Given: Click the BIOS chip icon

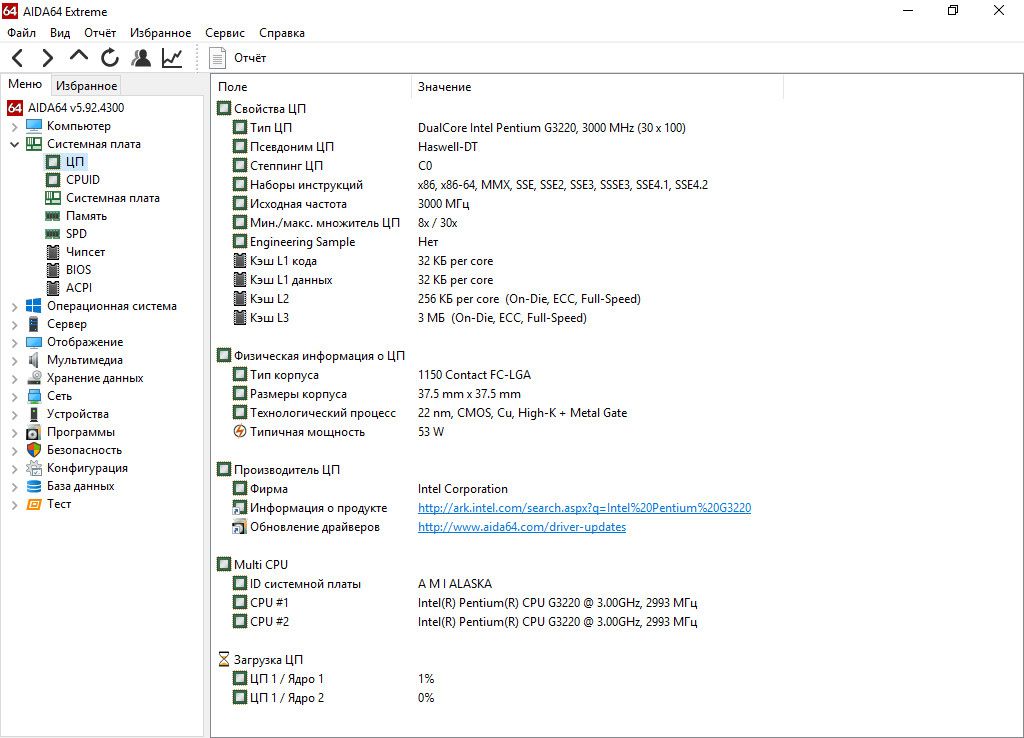Looking at the screenshot, I should (53, 270).
